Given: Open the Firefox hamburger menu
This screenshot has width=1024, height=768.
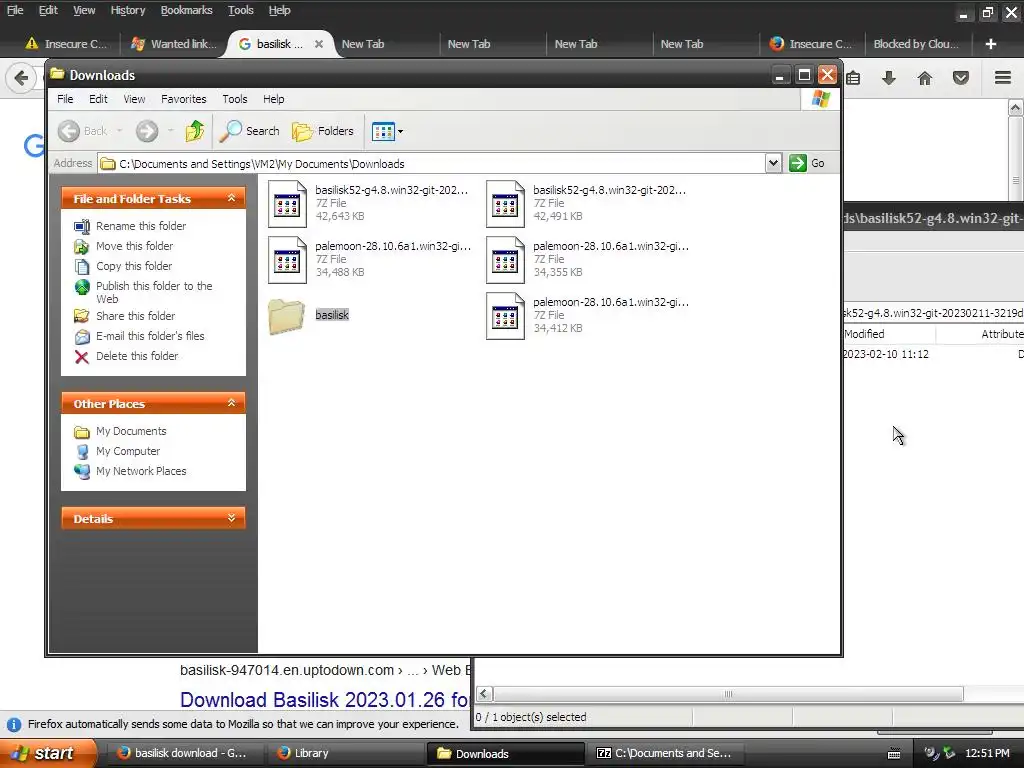Looking at the screenshot, I should point(1003,78).
